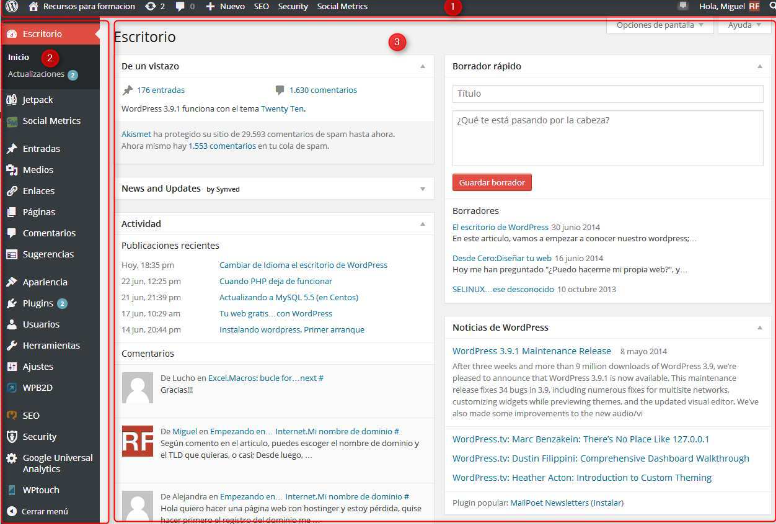Click the Sugerencias form icon

[x=11, y=254]
